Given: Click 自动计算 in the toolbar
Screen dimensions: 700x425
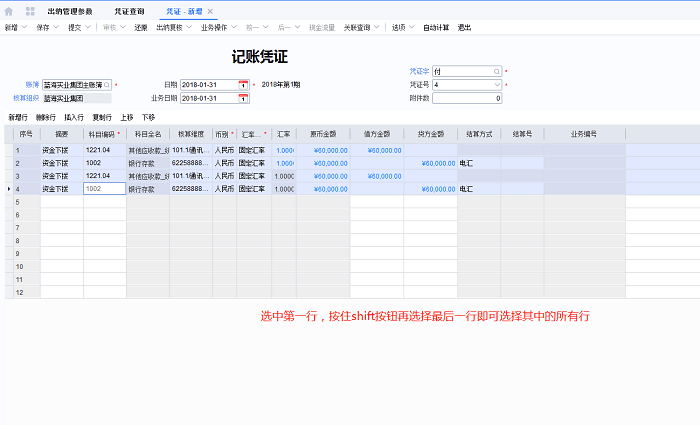Looking at the screenshot, I should pyautogui.click(x=436, y=28).
